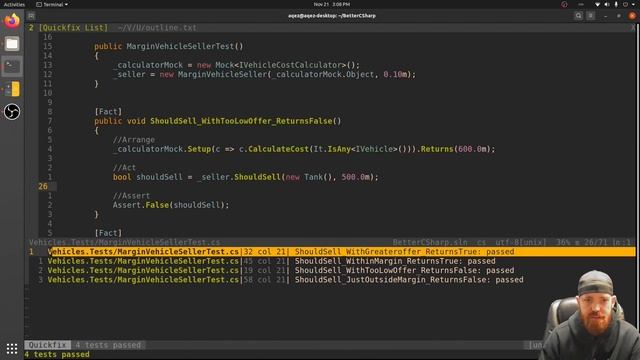The height and width of the screenshot is (360, 640).
Task: Launch OBS Studio from the dock
Action: (12, 111)
